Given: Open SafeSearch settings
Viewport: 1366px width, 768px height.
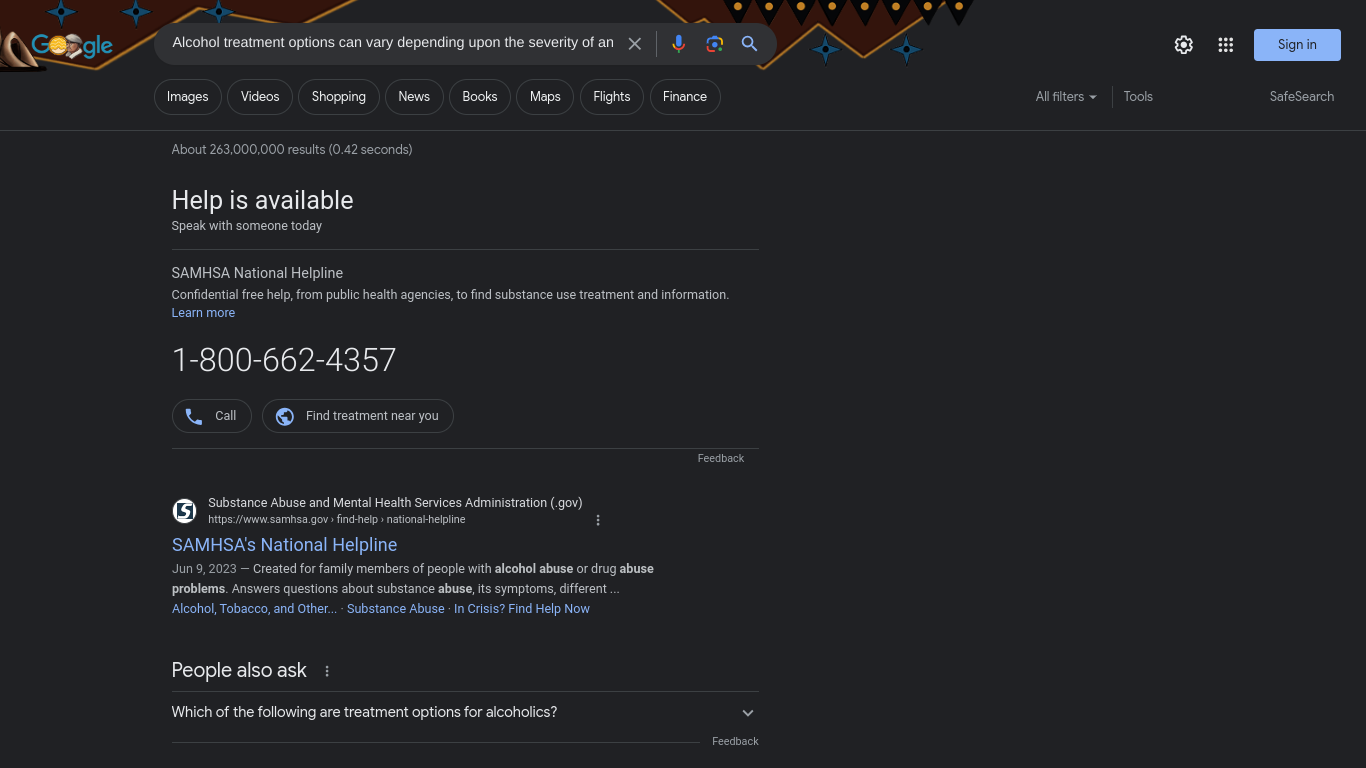Looking at the screenshot, I should (x=1302, y=97).
